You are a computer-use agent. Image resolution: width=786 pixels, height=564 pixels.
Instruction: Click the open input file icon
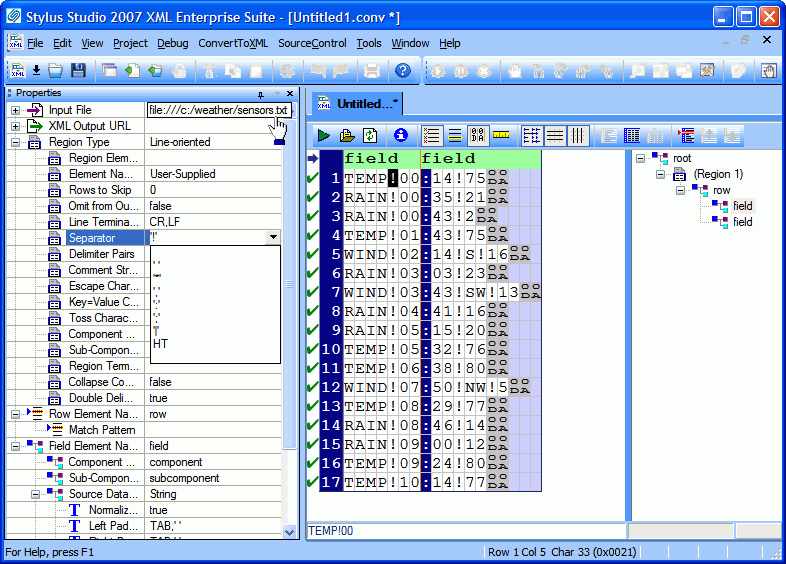[347, 135]
